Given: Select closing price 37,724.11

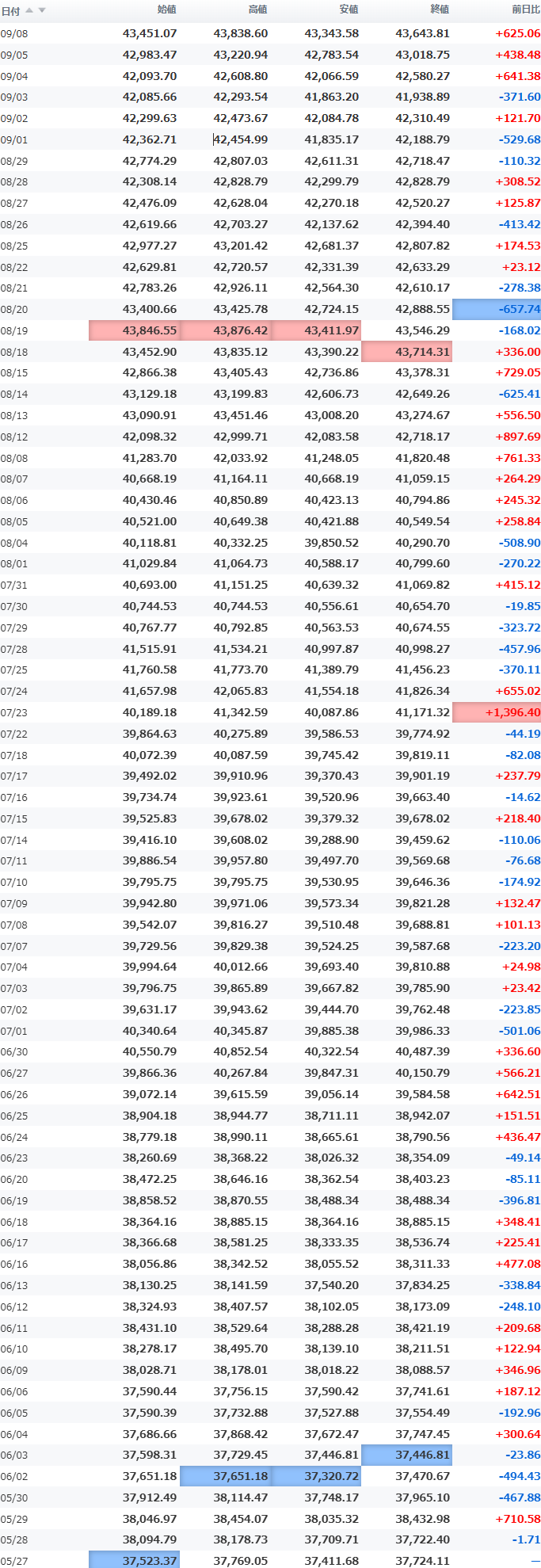Looking at the screenshot, I should (422, 1561).
